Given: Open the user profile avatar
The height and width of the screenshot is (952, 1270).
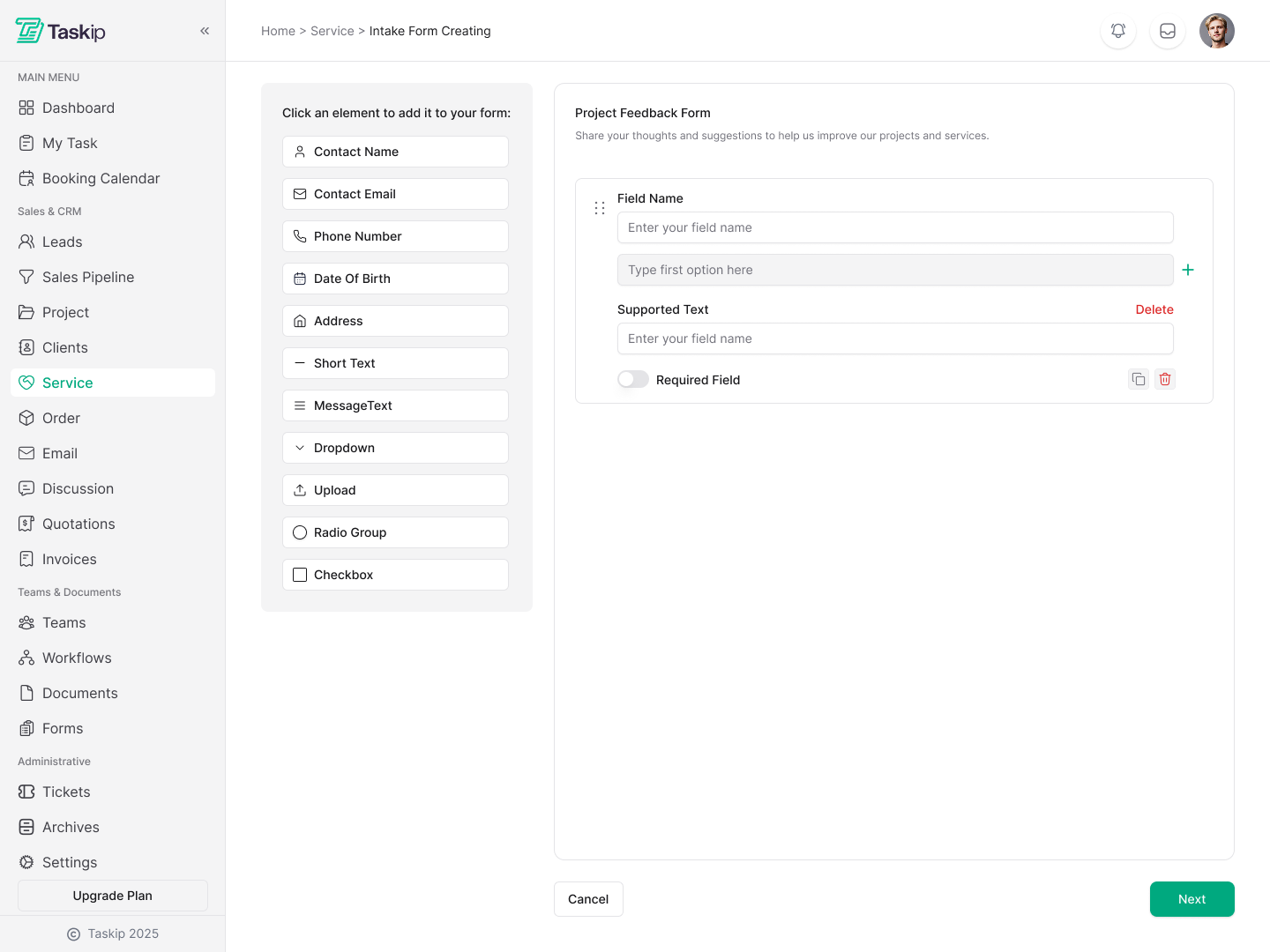Looking at the screenshot, I should click(x=1217, y=31).
